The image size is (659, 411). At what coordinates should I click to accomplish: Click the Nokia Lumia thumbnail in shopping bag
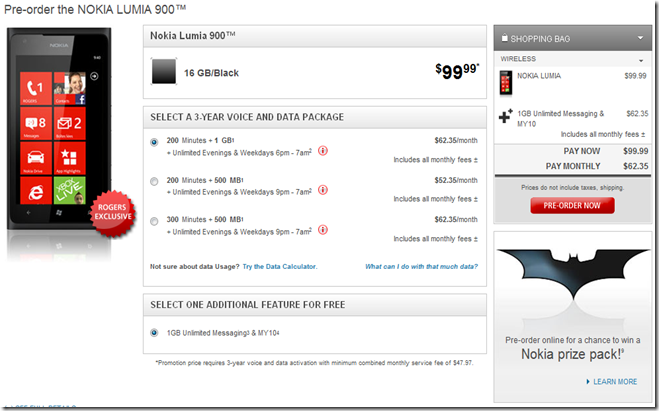[505, 81]
